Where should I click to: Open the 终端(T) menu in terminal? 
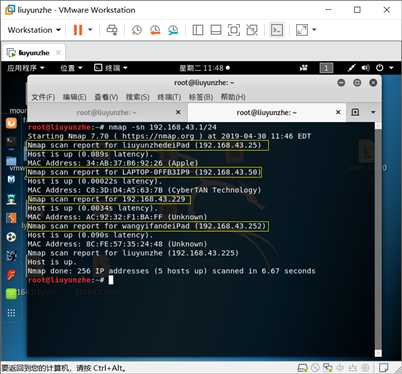point(169,97)
